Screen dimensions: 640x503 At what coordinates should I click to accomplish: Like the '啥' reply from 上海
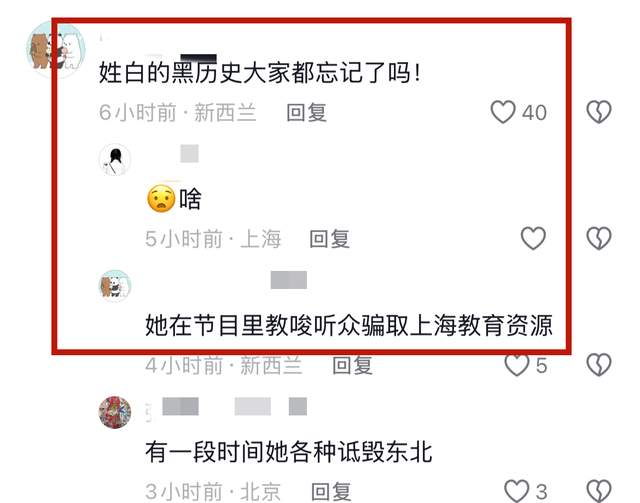533,238
